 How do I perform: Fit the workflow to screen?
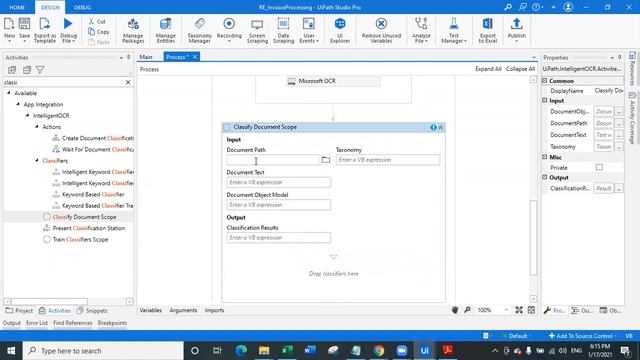(519, 310)
